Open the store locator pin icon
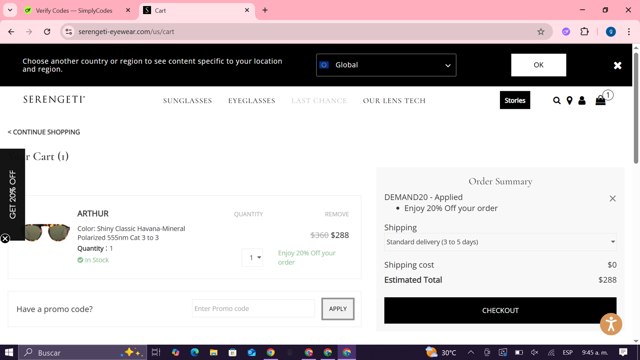The height and width of the screenshot is (360, 640). (569, 100)
